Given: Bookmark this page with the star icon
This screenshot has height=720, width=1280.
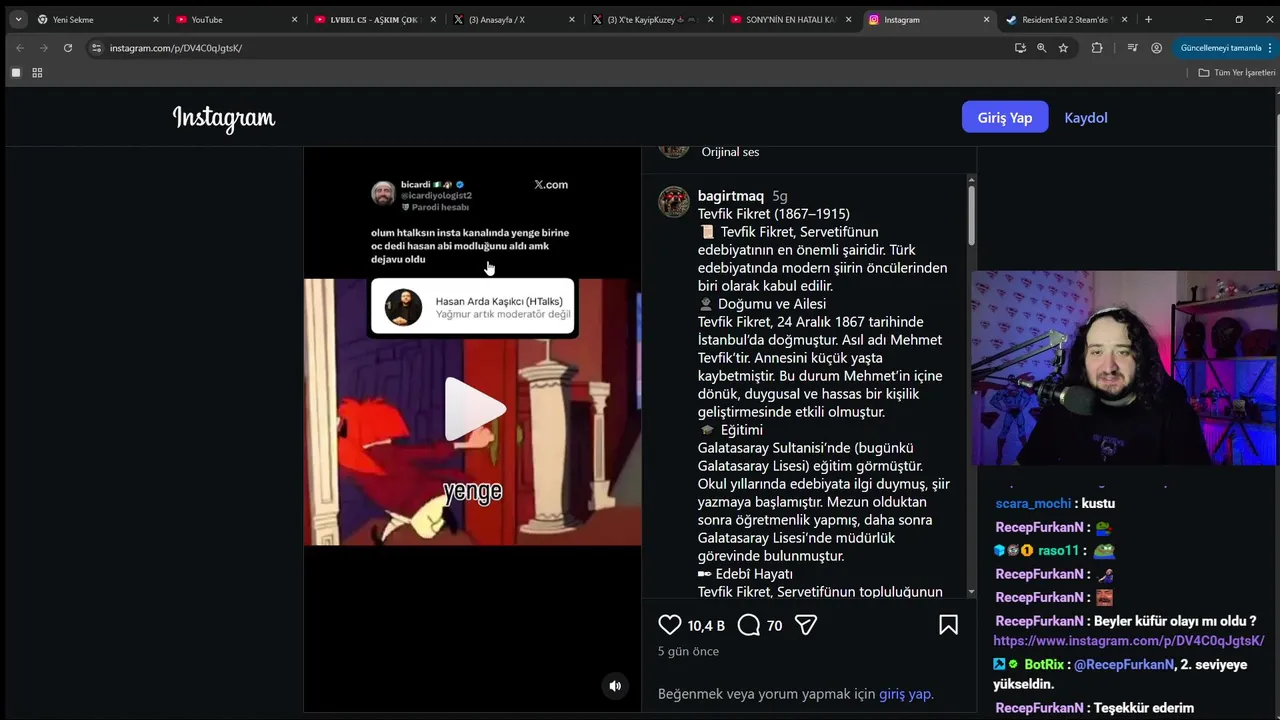Looking at the screenshot, I should point(1063,47).
